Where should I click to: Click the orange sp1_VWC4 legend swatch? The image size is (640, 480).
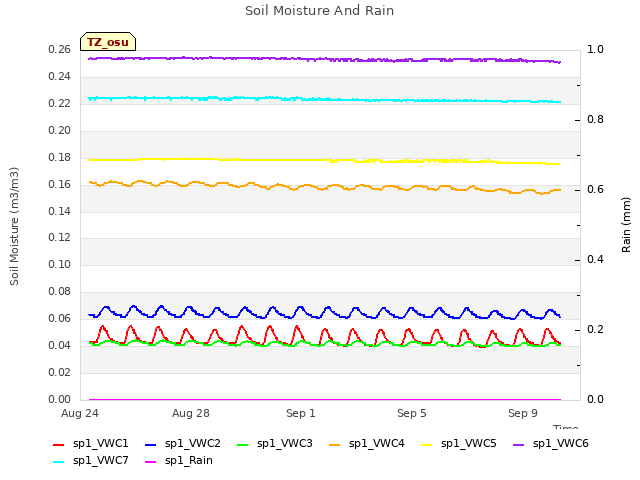click(335, 445)
